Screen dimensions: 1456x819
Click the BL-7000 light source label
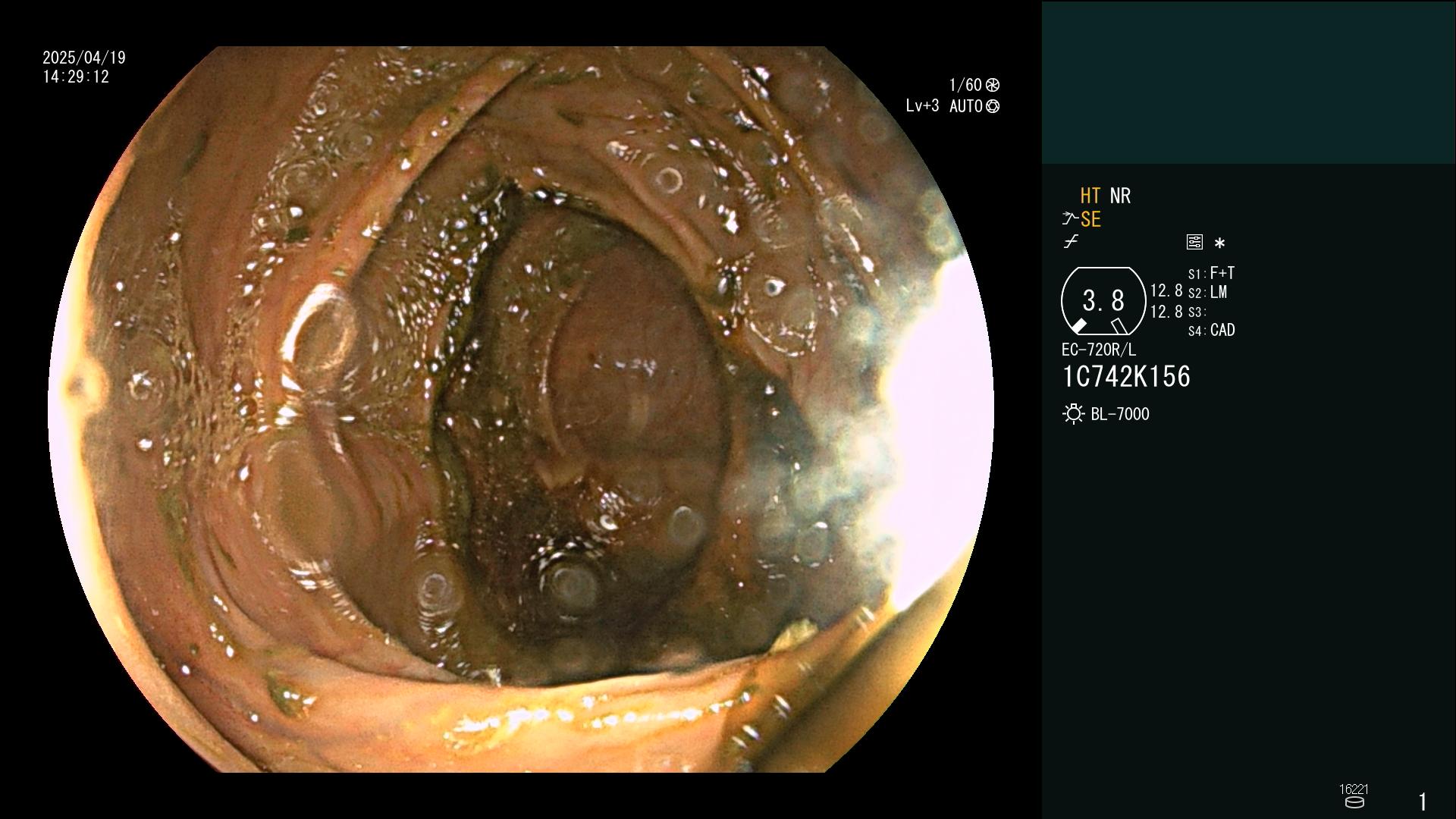pos(1120,414)
